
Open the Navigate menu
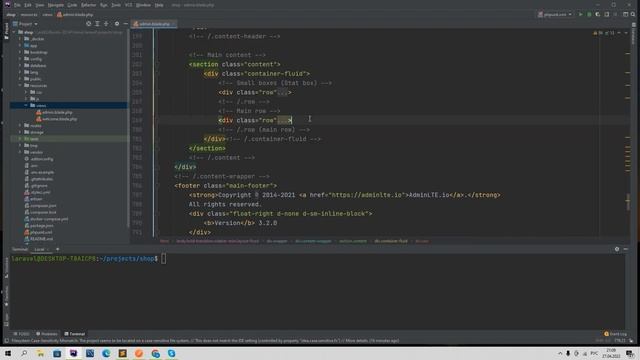click(x=56, y=5)
